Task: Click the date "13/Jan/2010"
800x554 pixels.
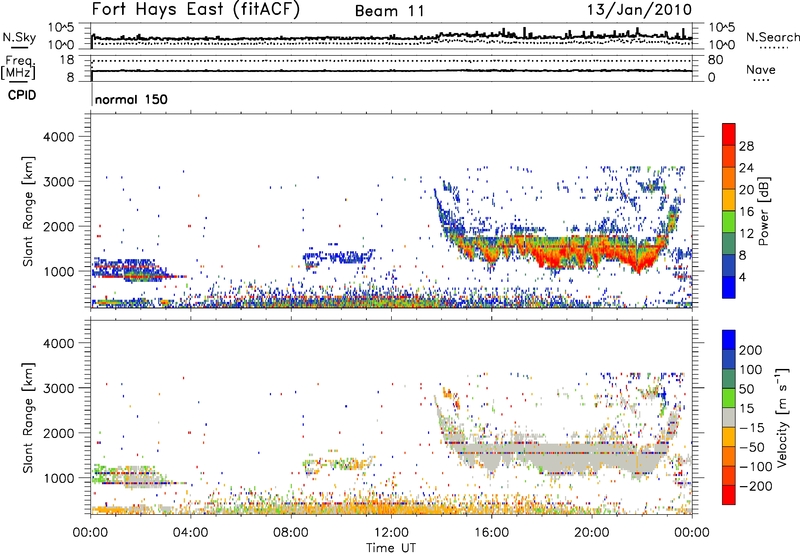Action: [x=639, y=9]
